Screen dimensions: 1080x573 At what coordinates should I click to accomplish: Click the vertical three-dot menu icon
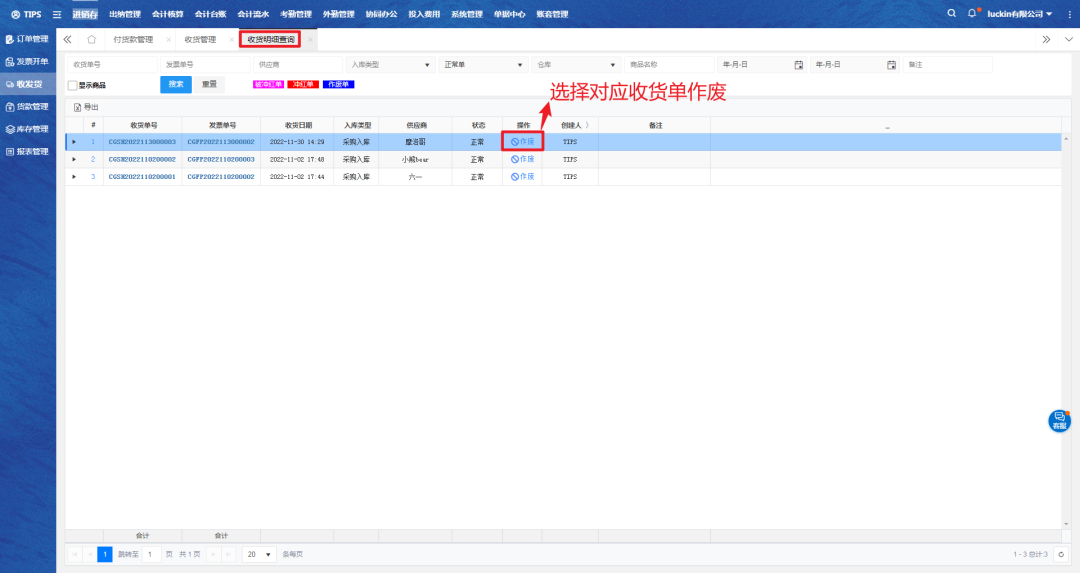pos(1069,14)
